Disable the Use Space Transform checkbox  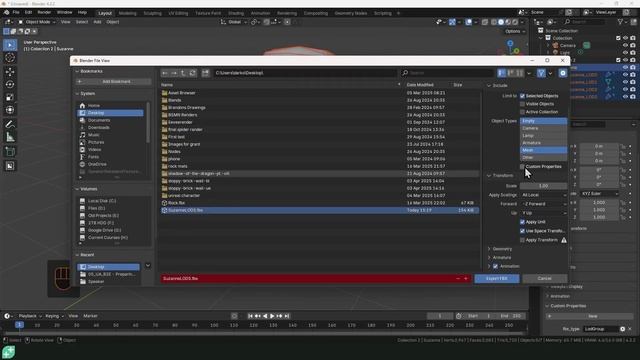point(522,231)
